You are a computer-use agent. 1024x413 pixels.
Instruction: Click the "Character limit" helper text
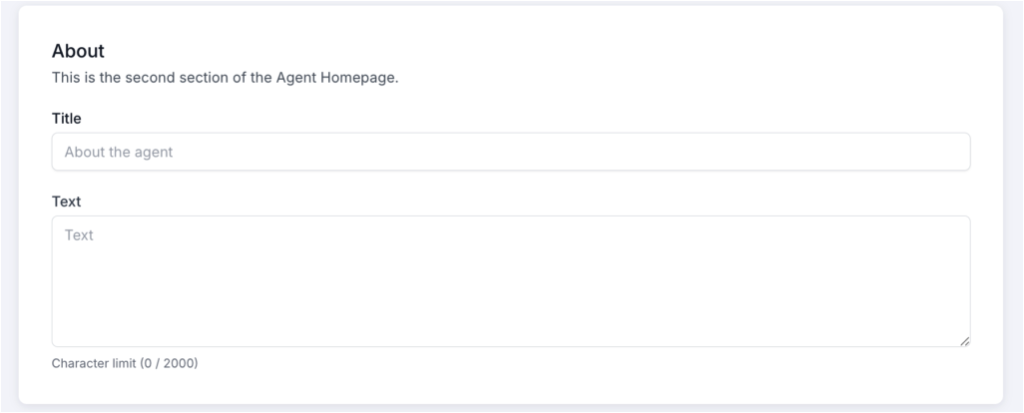click(93, 363)
